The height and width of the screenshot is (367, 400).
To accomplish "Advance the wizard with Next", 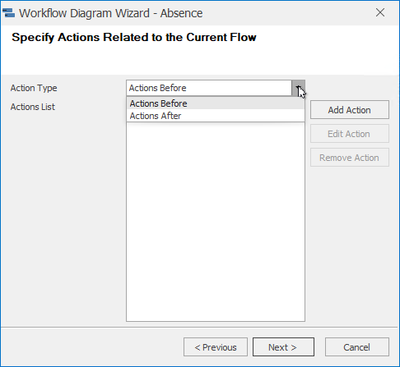I will click(x=283, y=347).
